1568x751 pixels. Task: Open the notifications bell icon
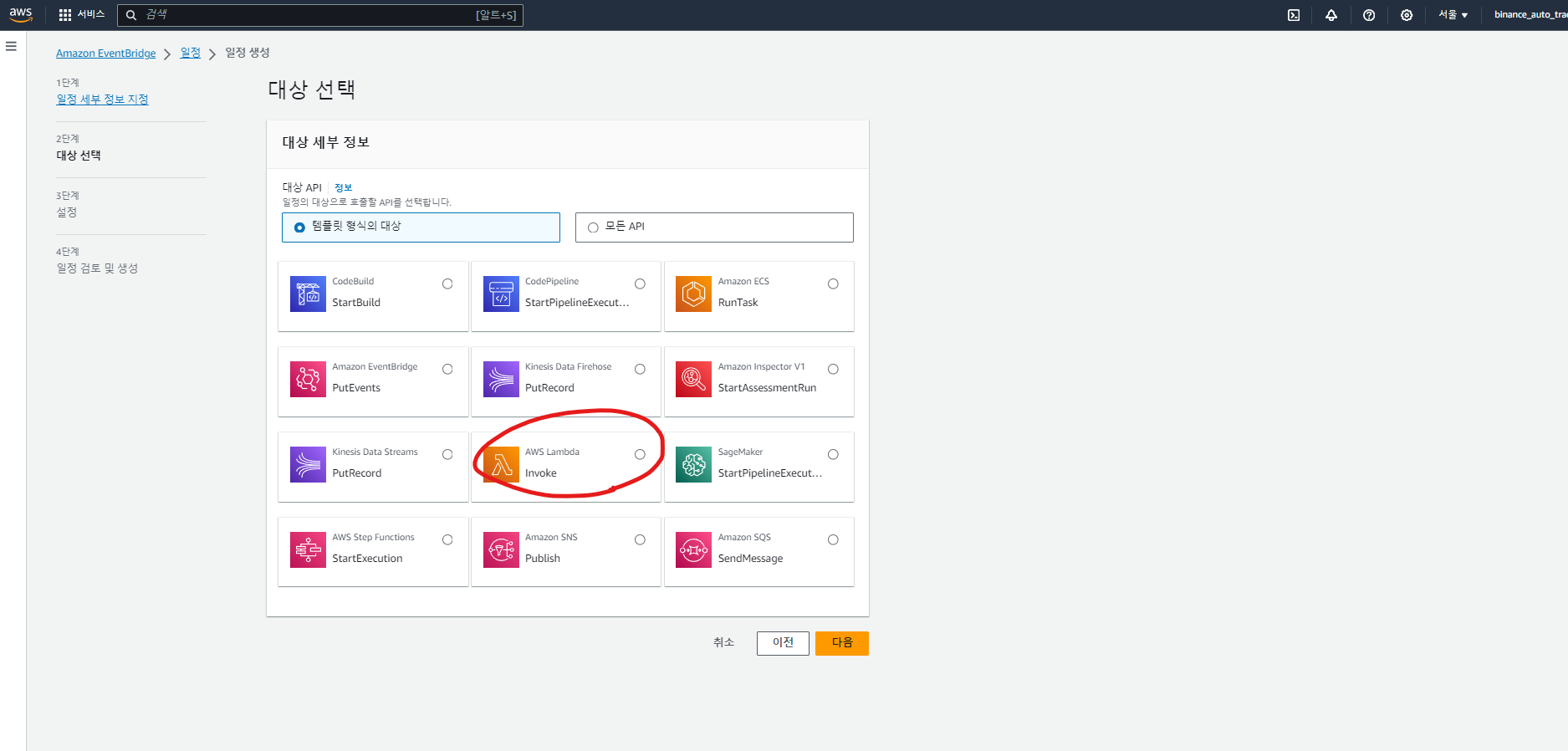[x=1331, y=15]
